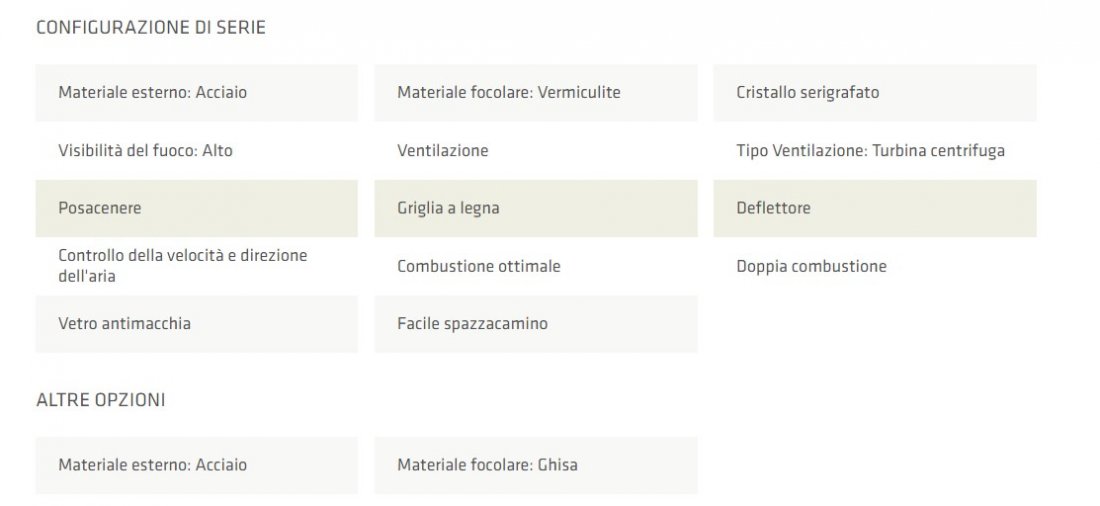Click the Vetro antimacchia cell
Screen dimensions: 1100x506
(x=196, y=324)
